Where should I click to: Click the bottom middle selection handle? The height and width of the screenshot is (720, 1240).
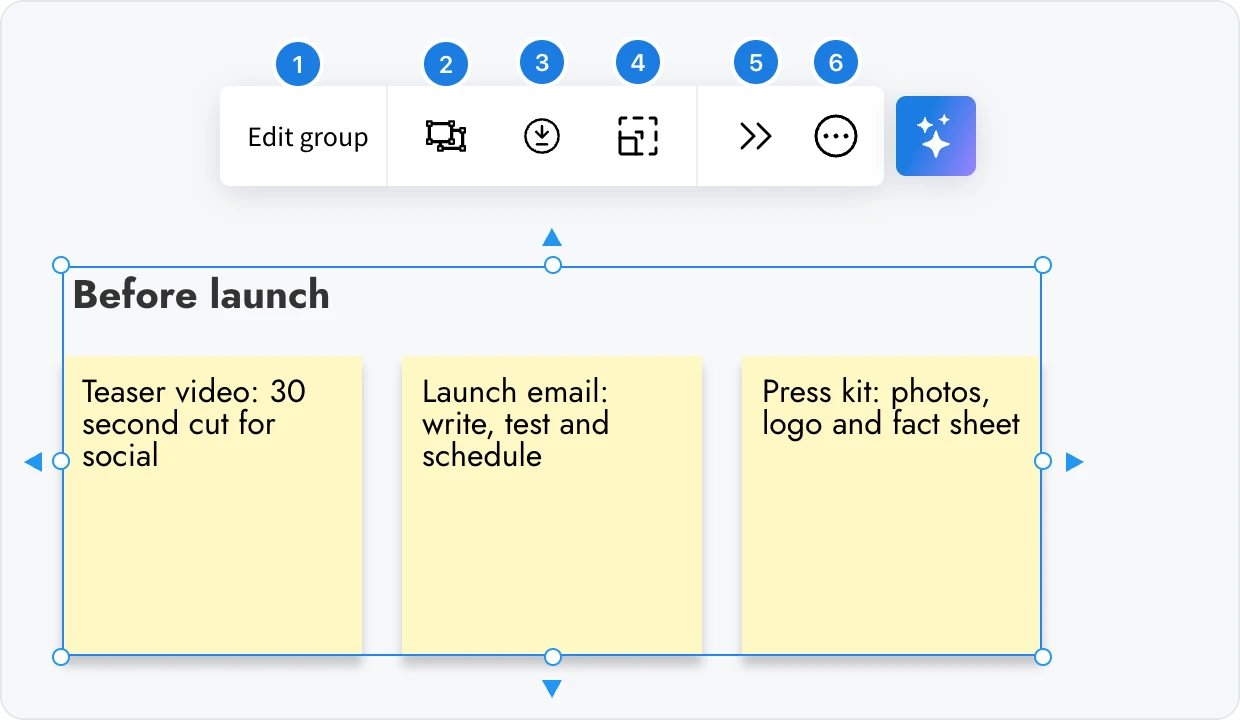tap(552, 657)
